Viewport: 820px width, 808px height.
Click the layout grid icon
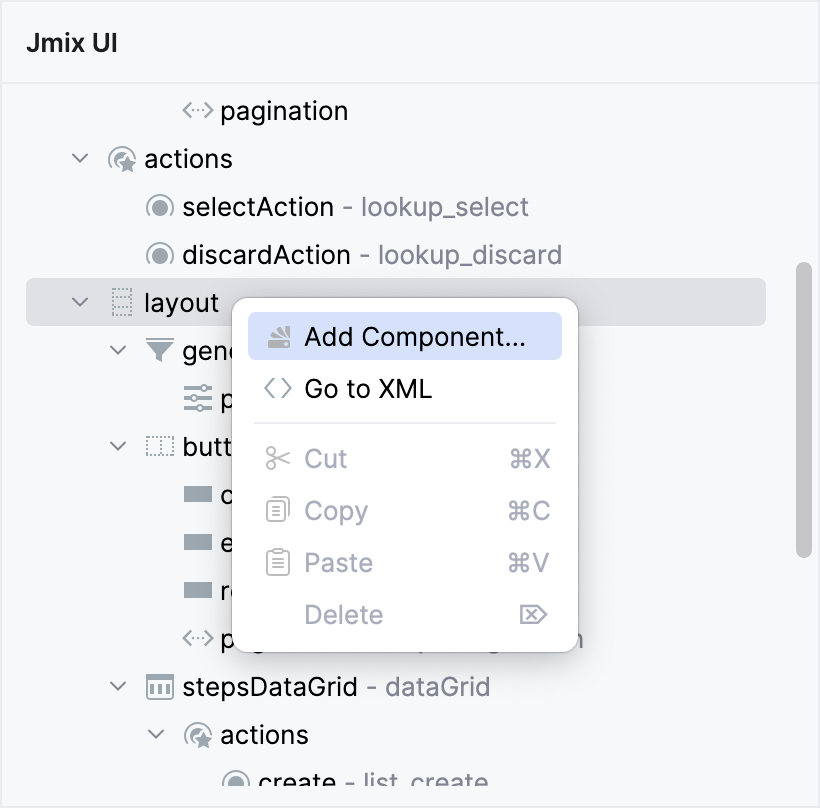tap(119, 302)
